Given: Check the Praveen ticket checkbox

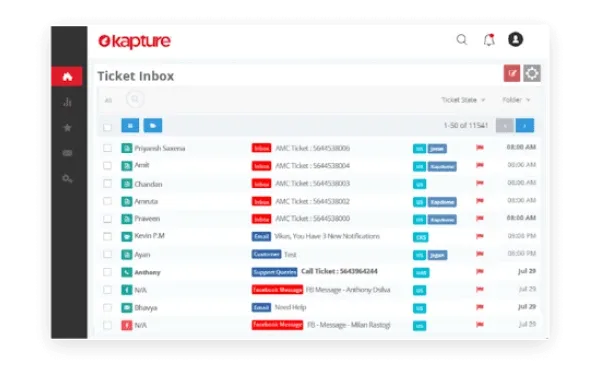Looking at the screenshot, I should point(108,218).
